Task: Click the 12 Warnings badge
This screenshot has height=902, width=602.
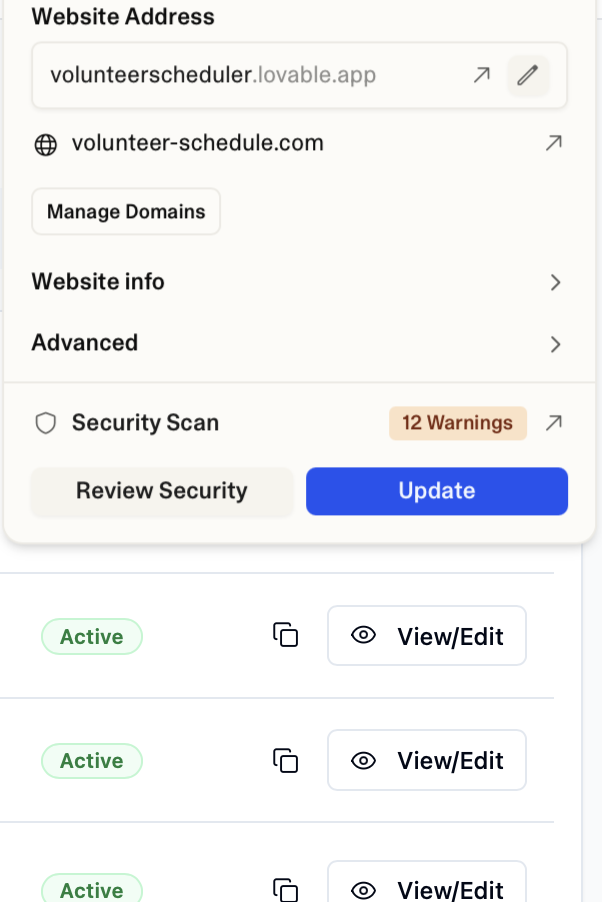Action: pyautogui.click(x=457, y=423)
